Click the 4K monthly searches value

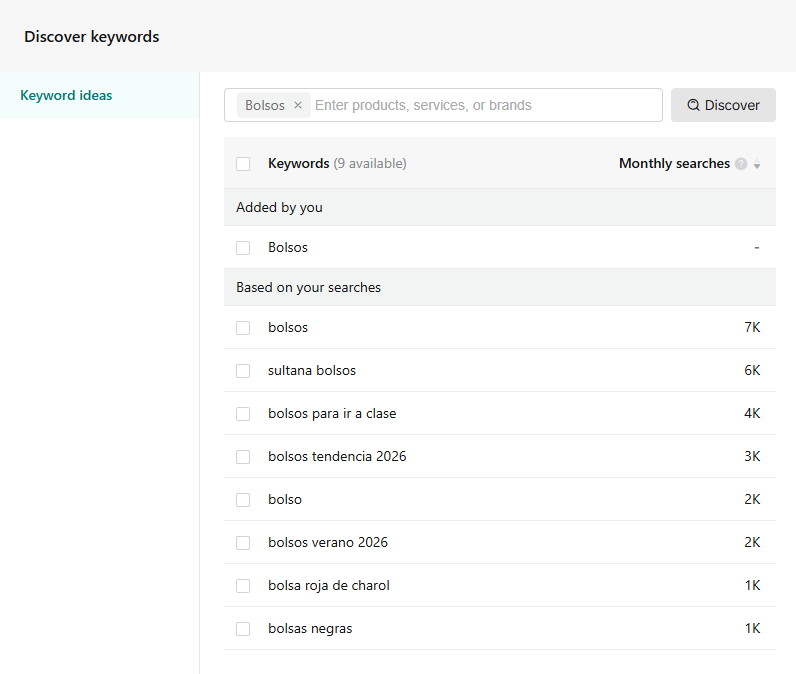point(752,413)
